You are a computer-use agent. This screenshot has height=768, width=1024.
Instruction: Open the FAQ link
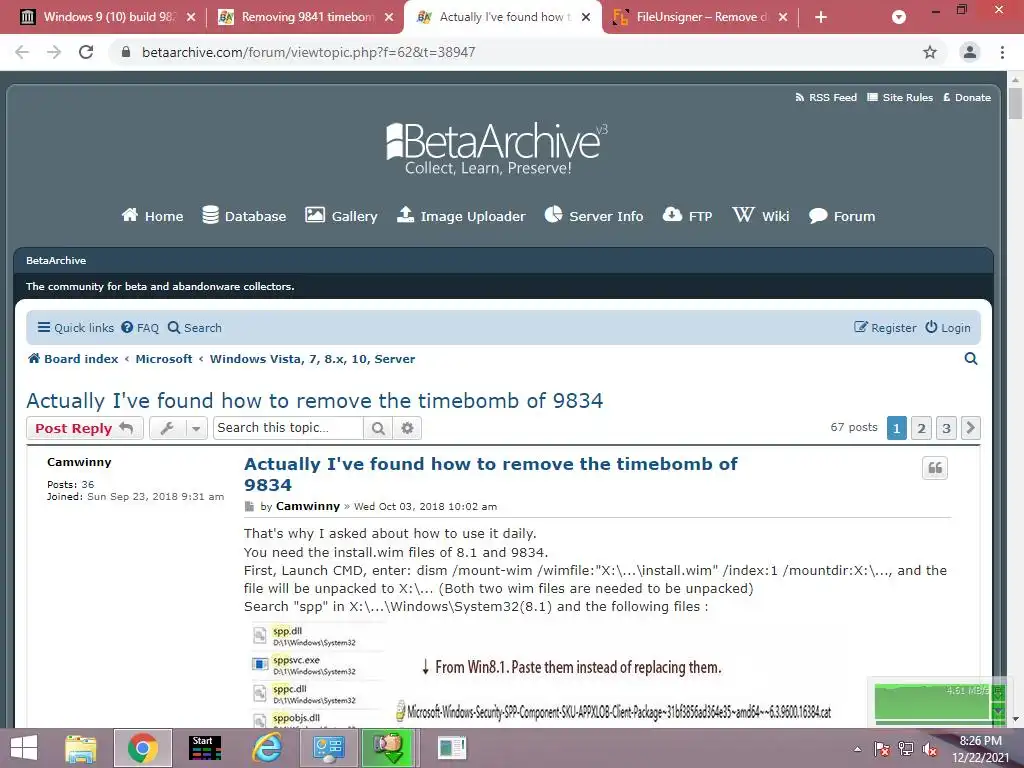(140, 328)
